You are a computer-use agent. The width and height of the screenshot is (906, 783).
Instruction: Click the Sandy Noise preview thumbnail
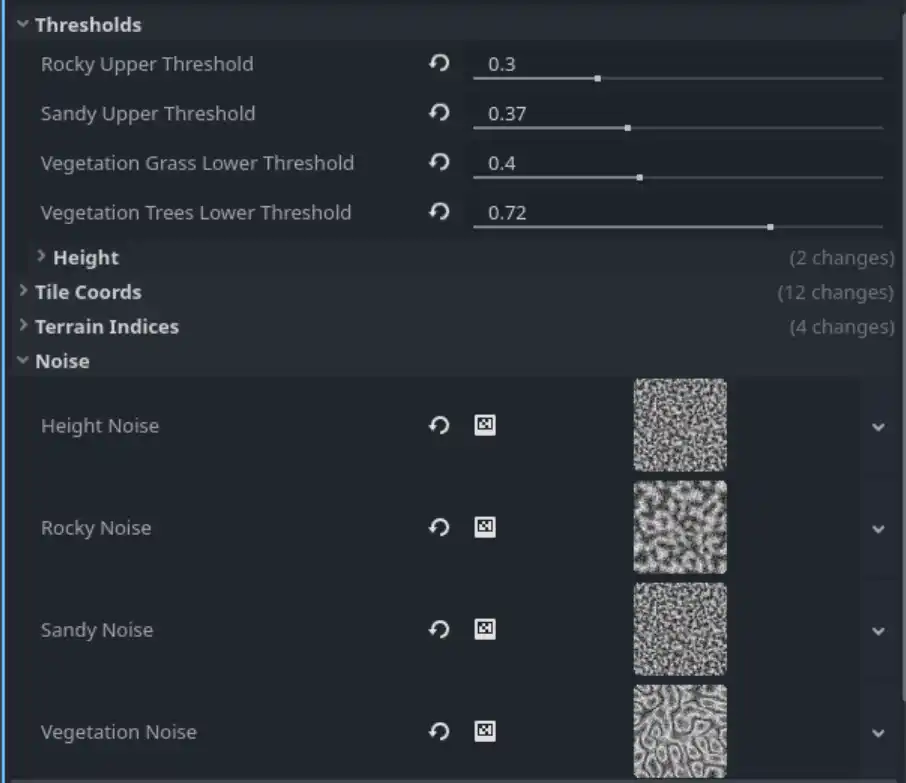680,629
